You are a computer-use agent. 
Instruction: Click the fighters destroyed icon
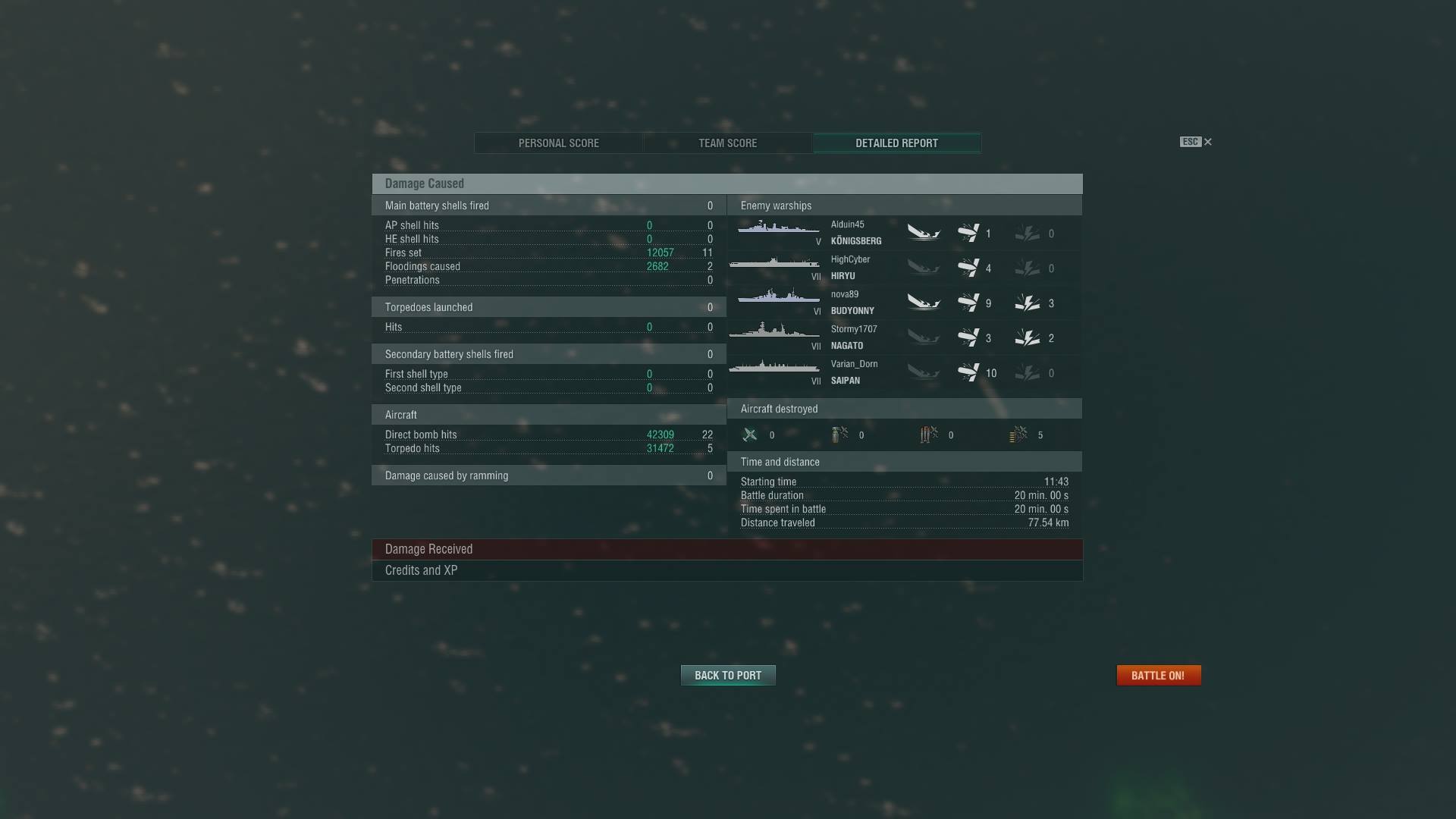click(750, 435)
